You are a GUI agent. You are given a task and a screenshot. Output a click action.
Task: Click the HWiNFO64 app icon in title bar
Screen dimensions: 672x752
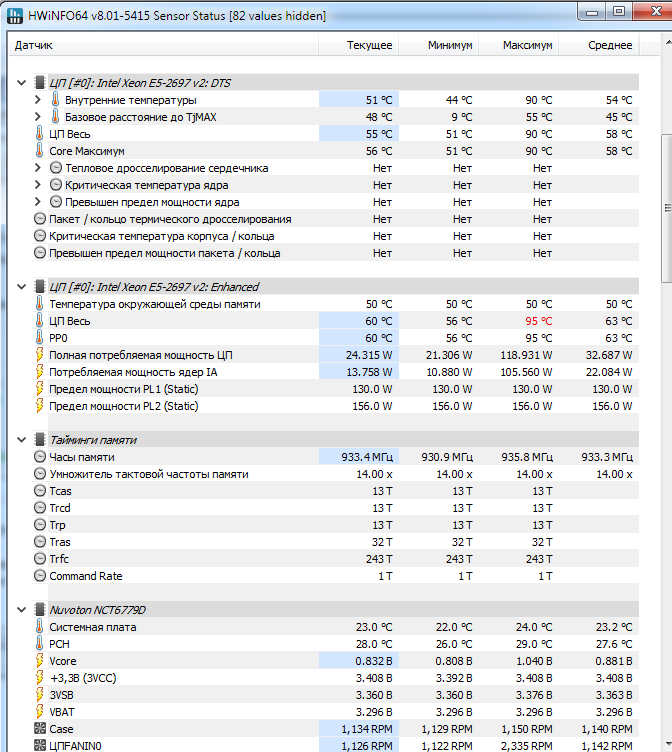point(15,15)
